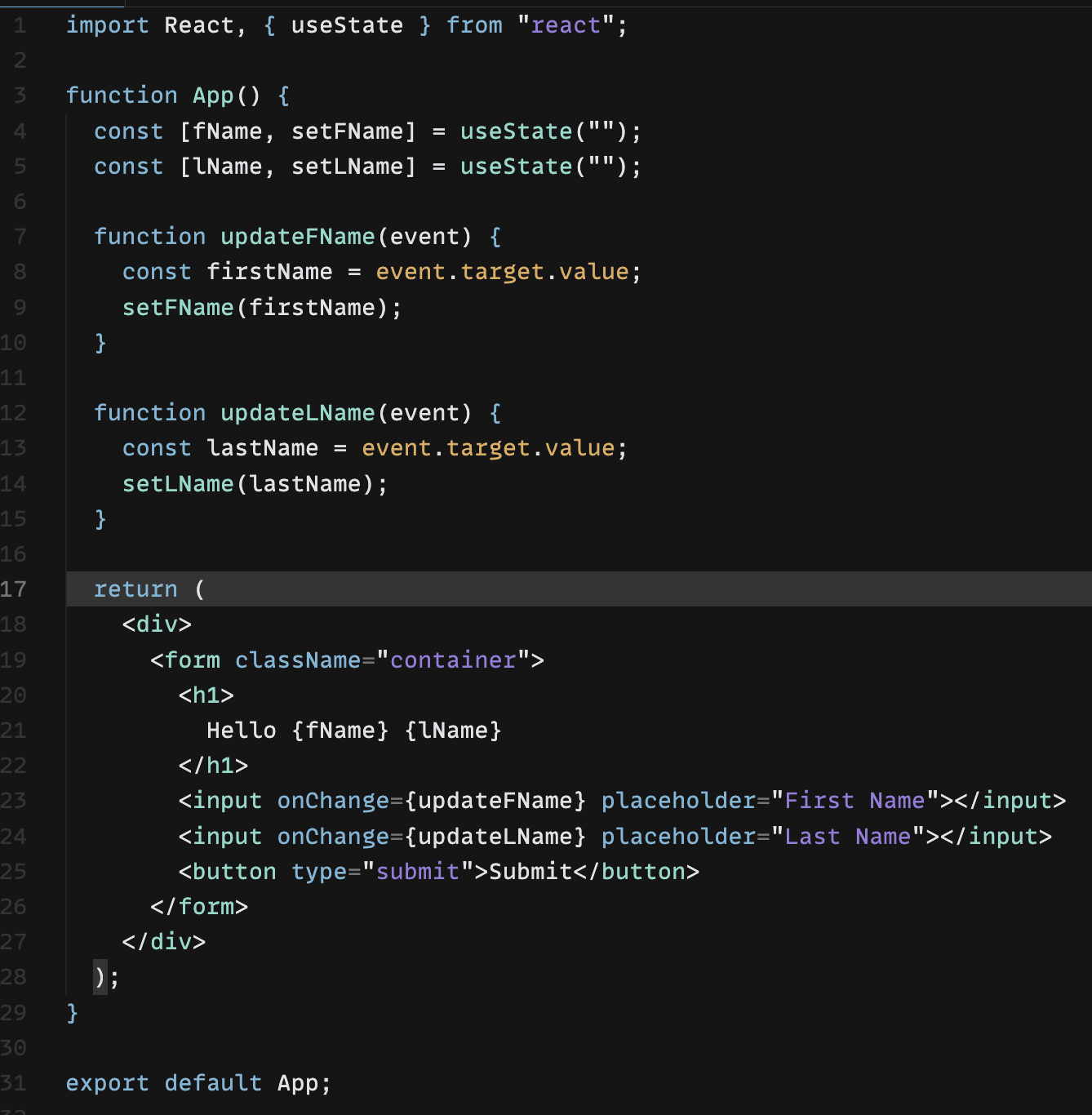Click "{updateFName}" handler on line 23

point(495,801)
